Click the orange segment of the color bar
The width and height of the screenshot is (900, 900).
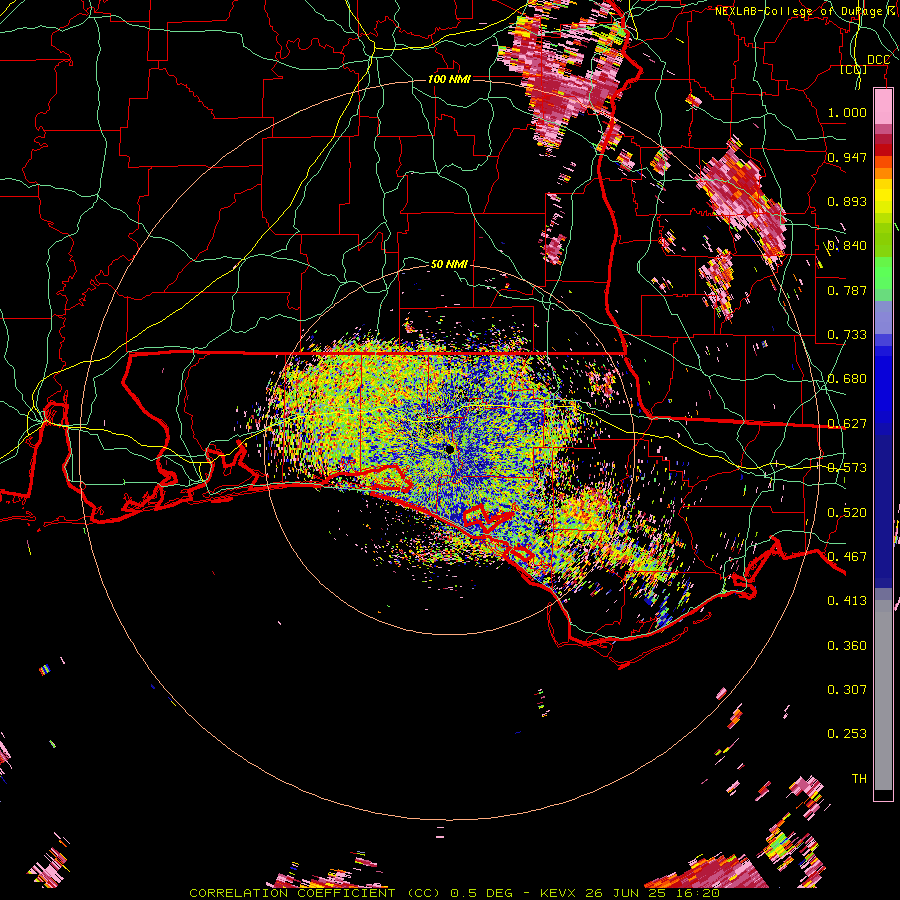point(883,173)
